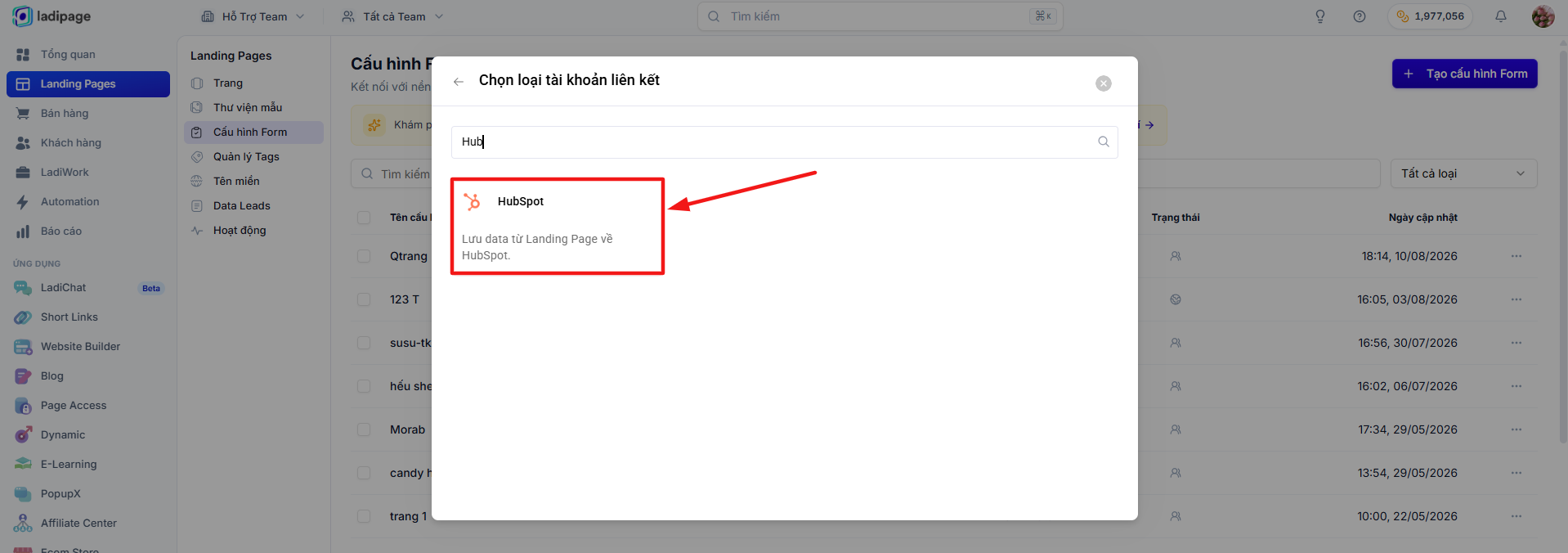Select Hoạt động submenu item

(x=253, y=230)
